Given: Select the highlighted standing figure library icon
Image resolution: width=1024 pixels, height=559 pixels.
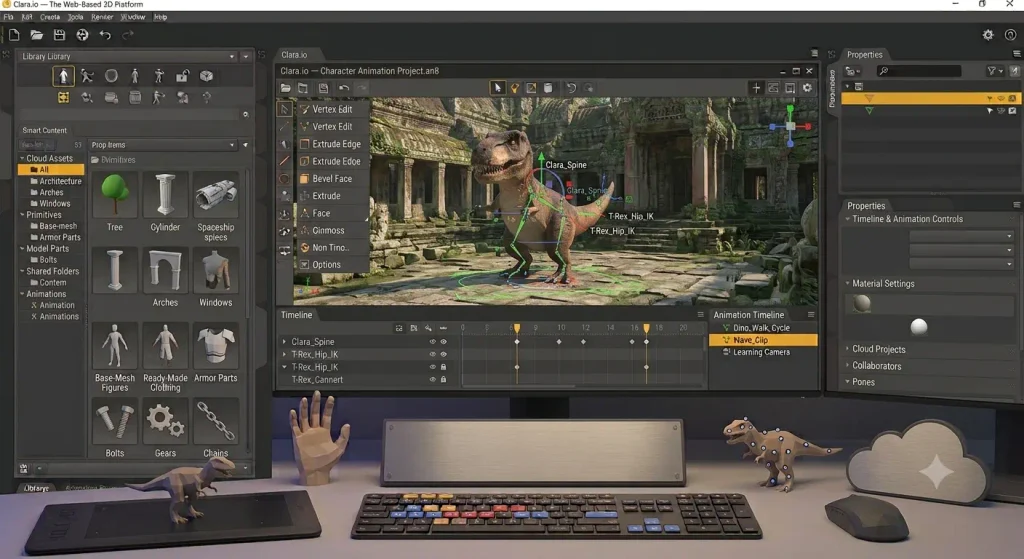Looking at the screenshot, I should point(63,76).
